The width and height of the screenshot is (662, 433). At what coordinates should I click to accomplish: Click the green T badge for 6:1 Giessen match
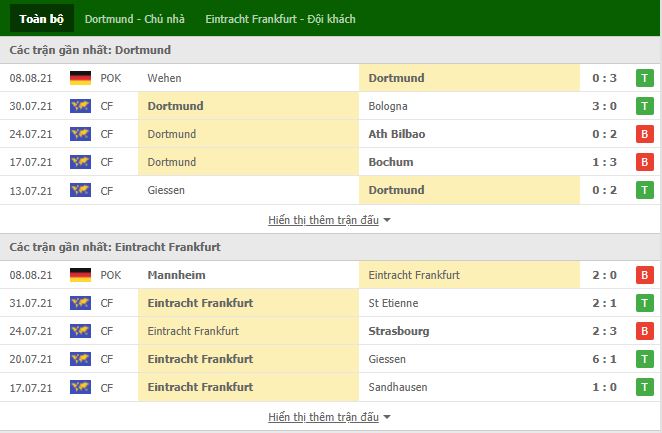pyautogui.click(x=645, y=359)
